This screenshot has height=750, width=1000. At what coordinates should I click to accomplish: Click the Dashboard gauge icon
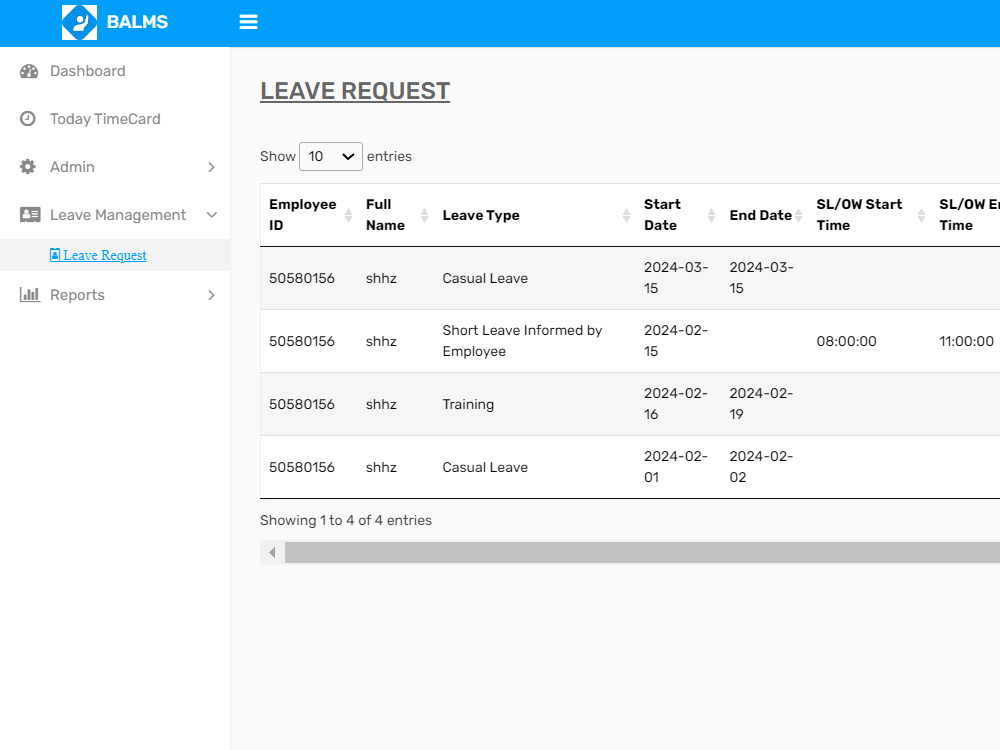coord(29,71)
